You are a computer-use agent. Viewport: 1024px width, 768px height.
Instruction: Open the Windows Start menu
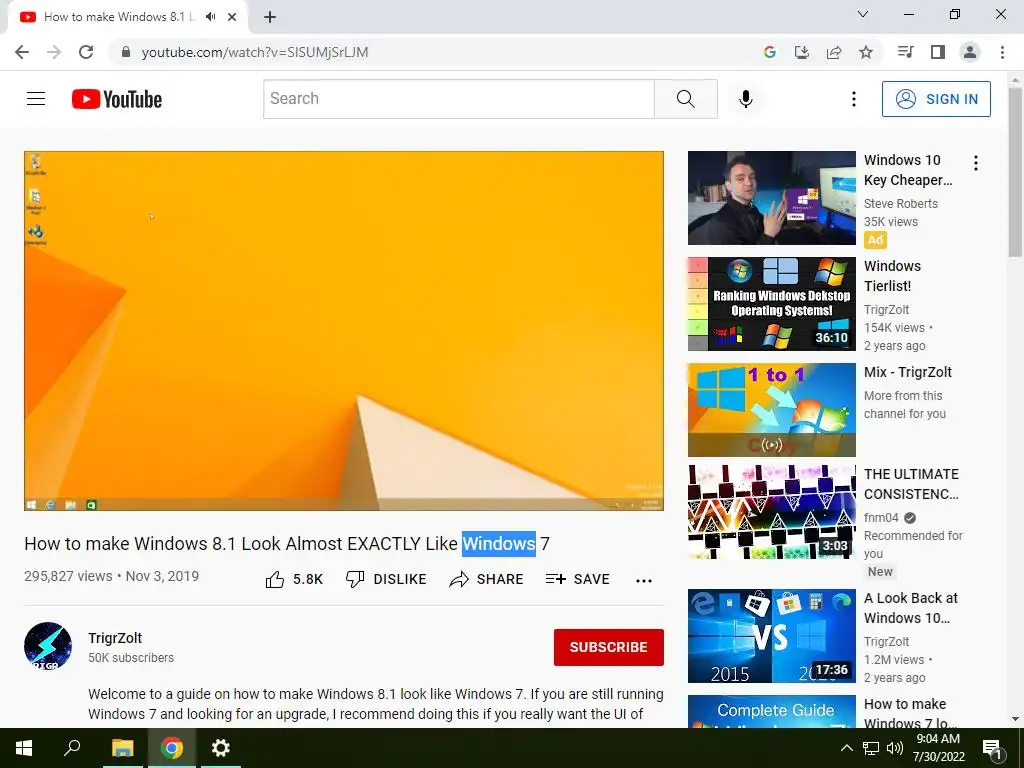click(24, 748)
